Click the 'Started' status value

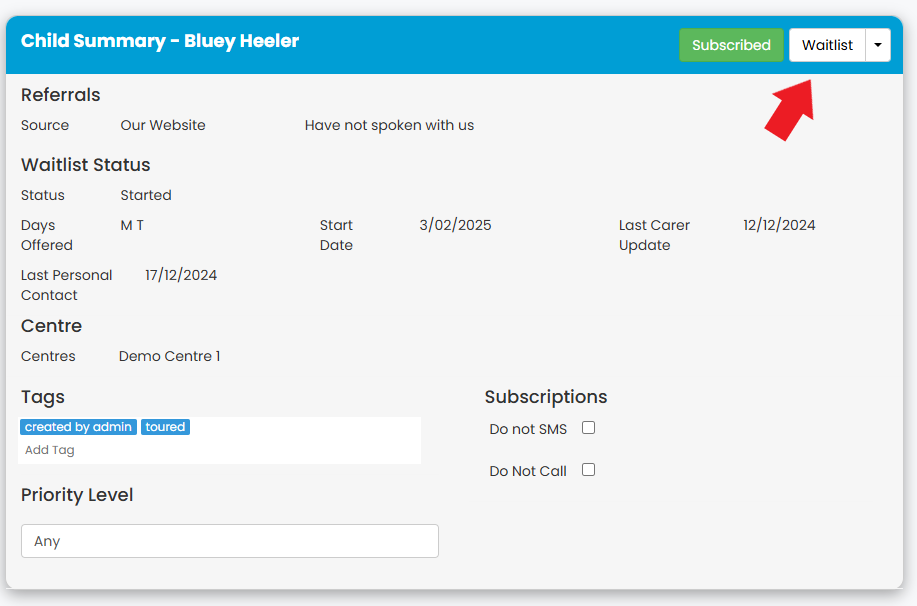point(146,195)
